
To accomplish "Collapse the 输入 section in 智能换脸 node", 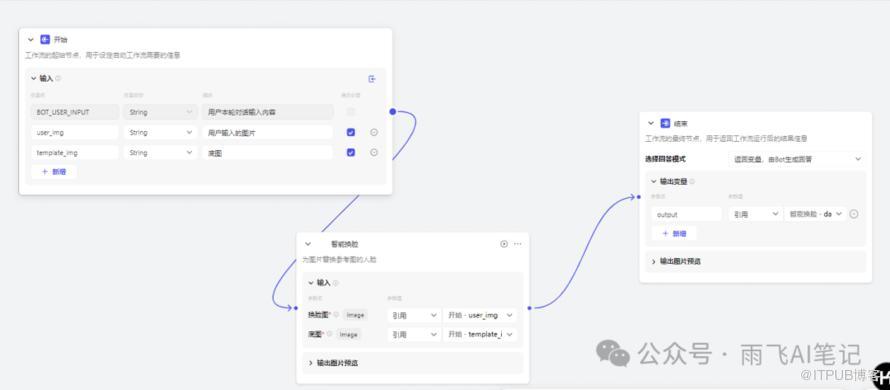I will [311, 283].
